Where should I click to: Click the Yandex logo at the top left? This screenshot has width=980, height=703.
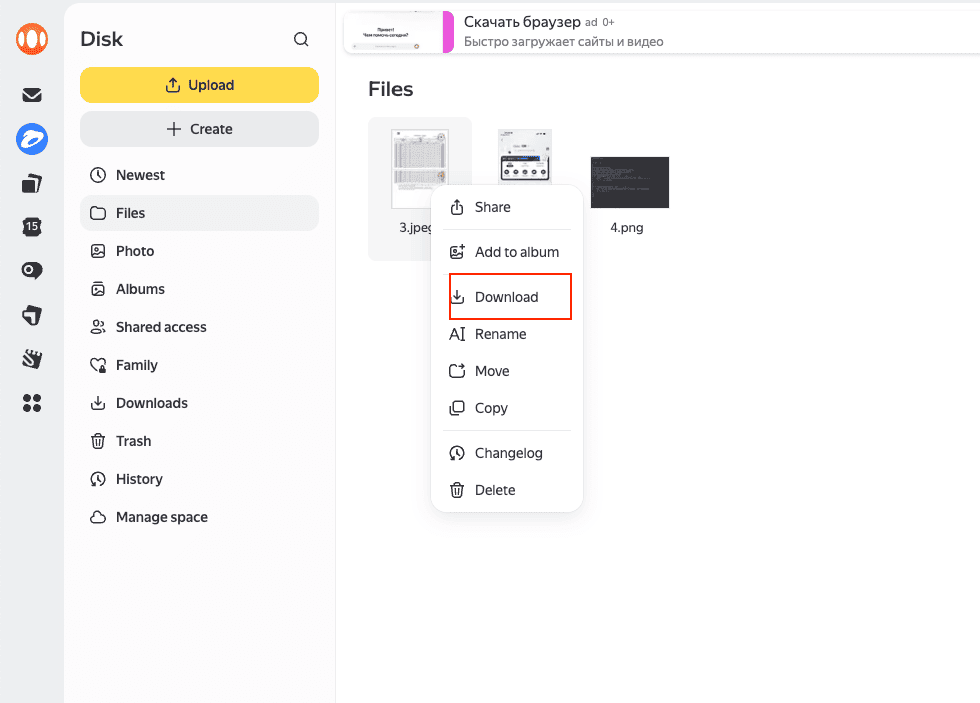point(32,39)
